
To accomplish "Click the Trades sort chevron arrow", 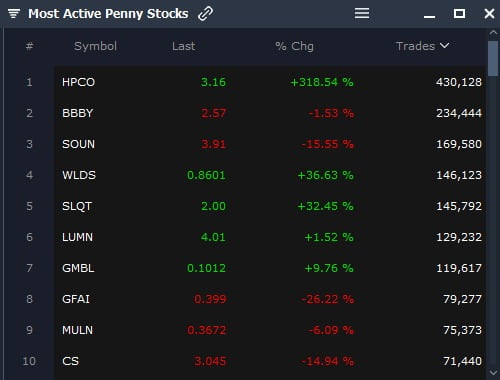I will pyautogui.click(x=445, y=45).
